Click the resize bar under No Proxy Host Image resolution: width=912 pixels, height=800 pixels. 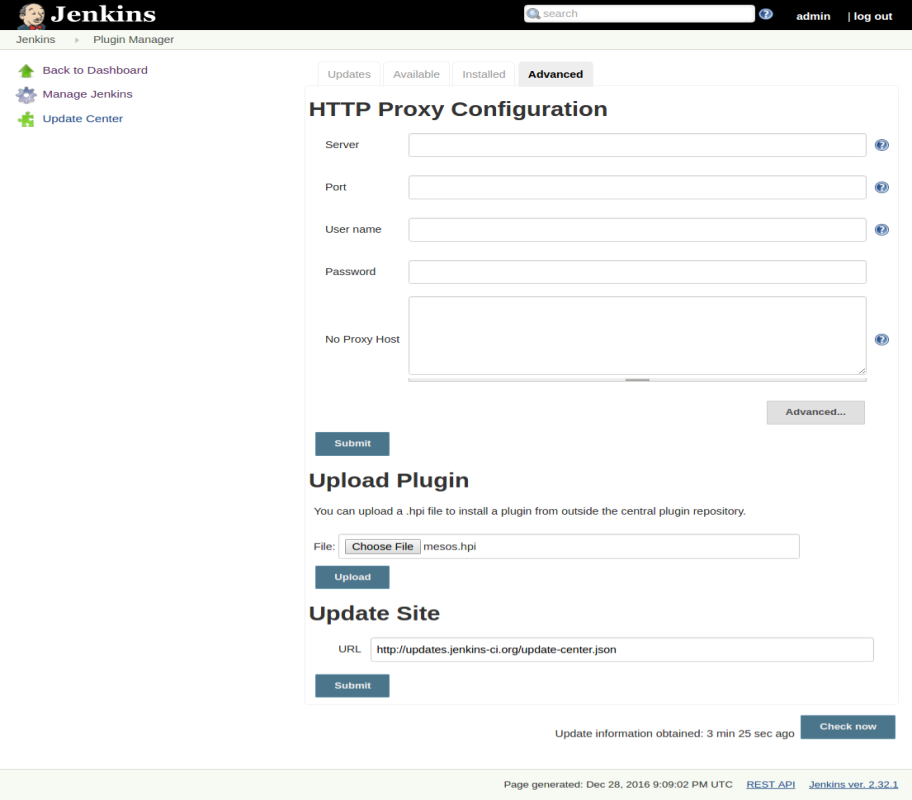tap(637, 380)
